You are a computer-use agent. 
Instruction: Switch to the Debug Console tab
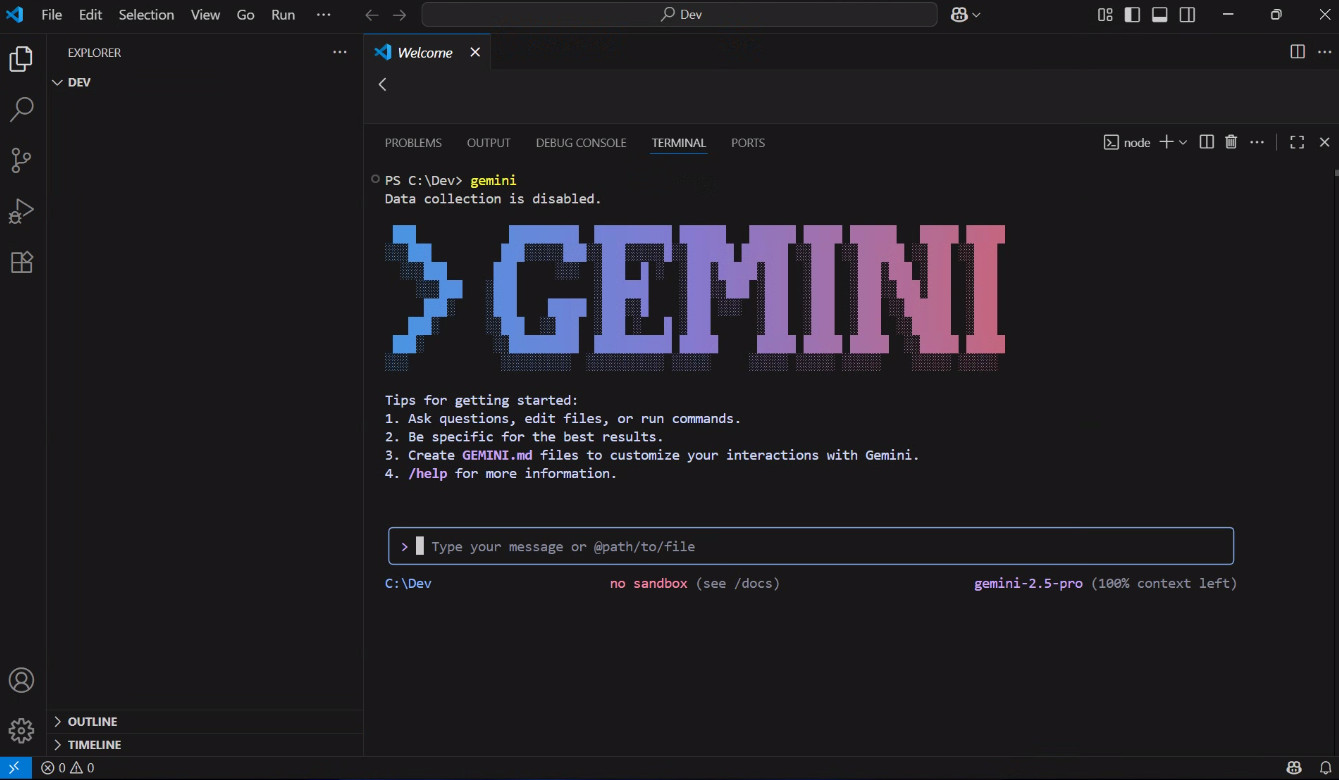coord(581,143)
